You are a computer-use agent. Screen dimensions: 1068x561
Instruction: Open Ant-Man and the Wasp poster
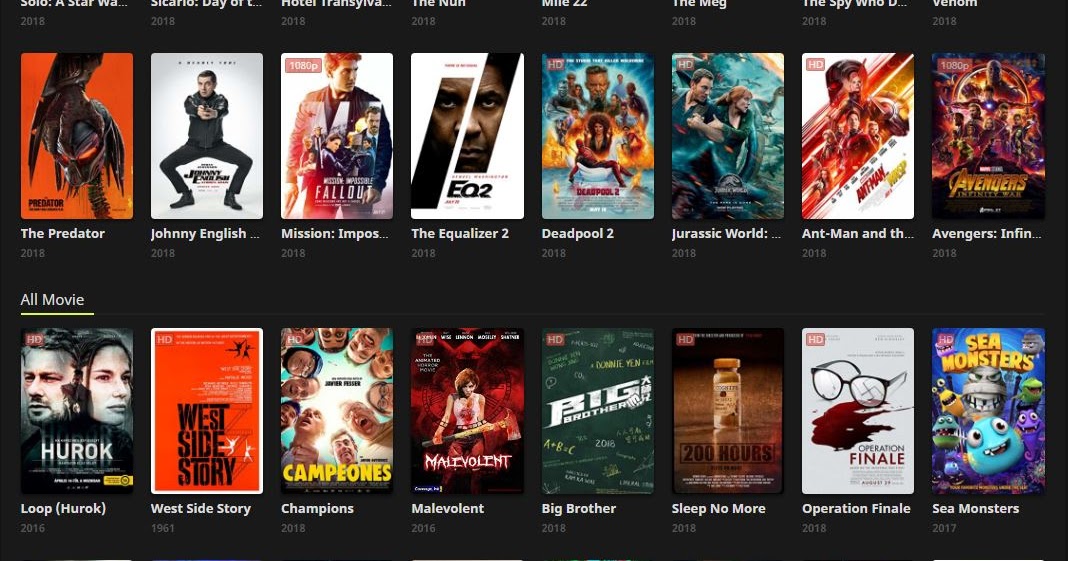pyautogui.click(x=858, y=136)
